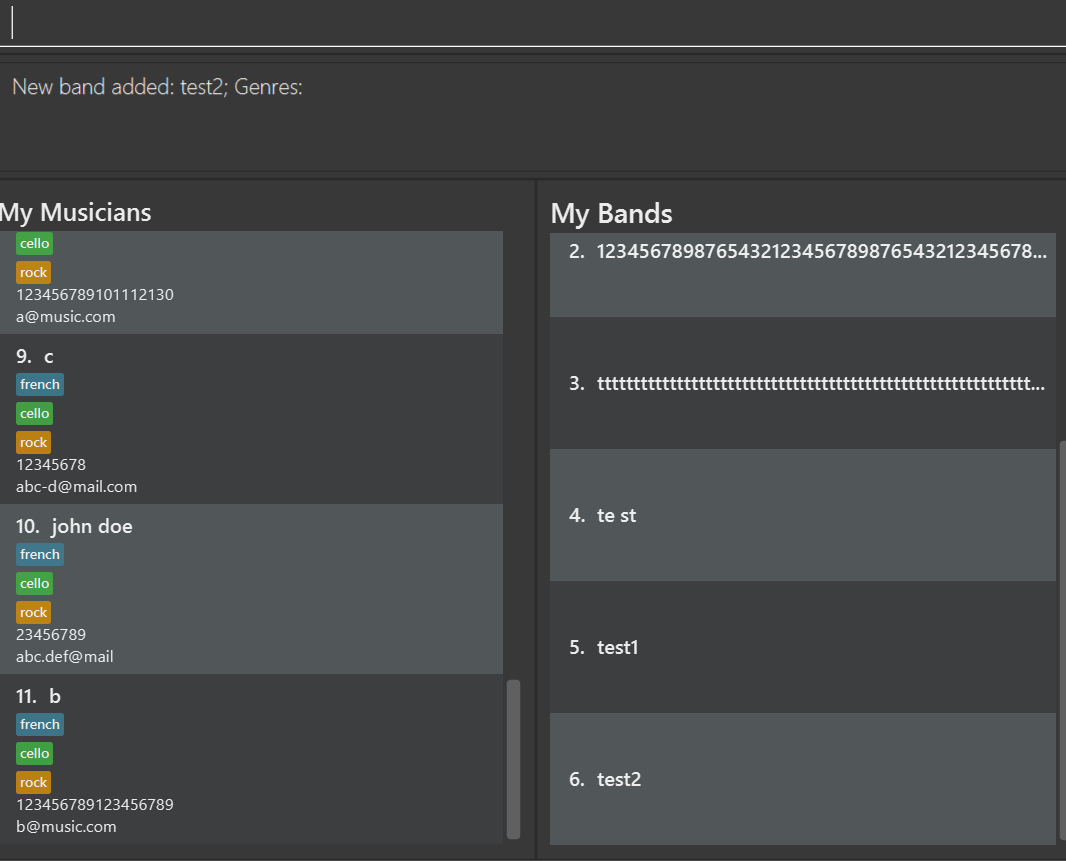1066x861 pixels.
Task: Click email abc-d@mail.com
Action: (77, 487)
